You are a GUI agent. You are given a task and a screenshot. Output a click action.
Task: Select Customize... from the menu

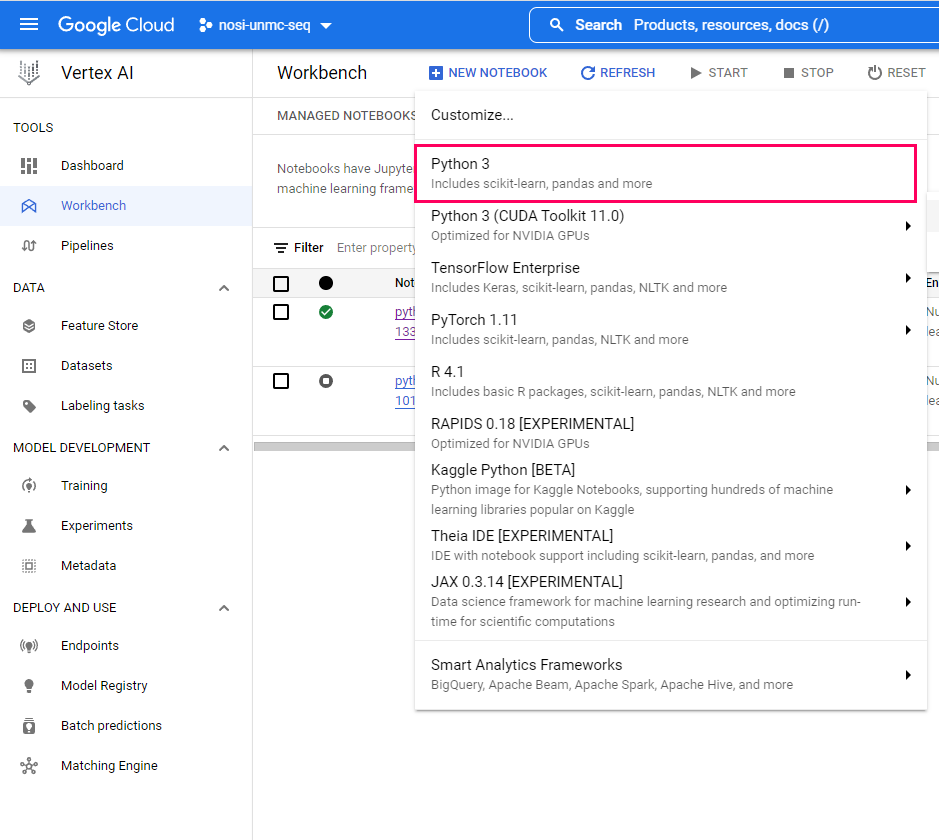(671, 115)
